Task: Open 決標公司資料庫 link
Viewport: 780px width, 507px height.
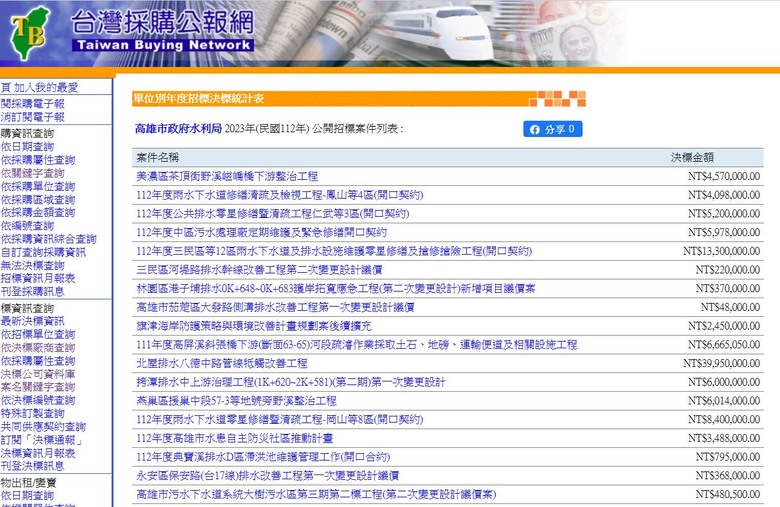Action: pos(38,374)
